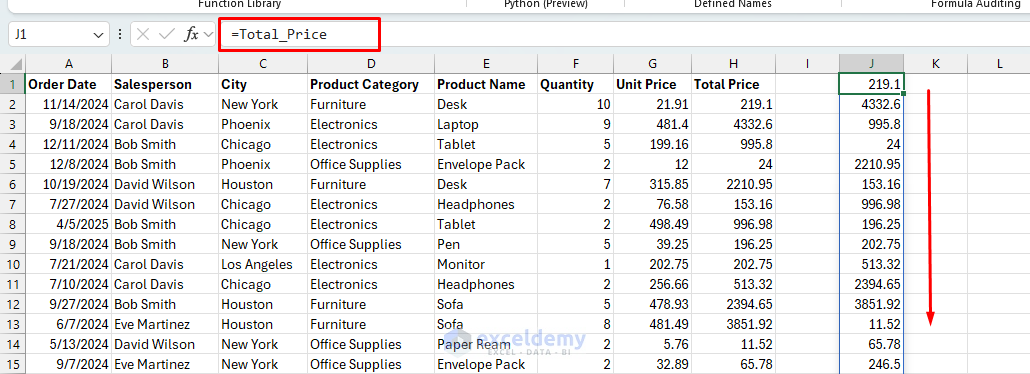Click the Laptop product cell
Viewport: 1030px width, 374px height.
pos(486,124)
